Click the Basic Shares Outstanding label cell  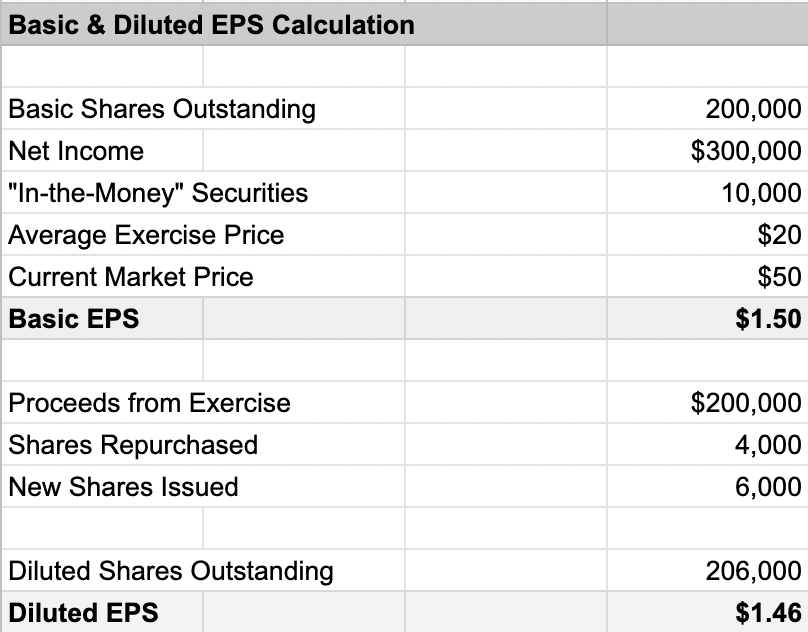(x=161, y=109)
